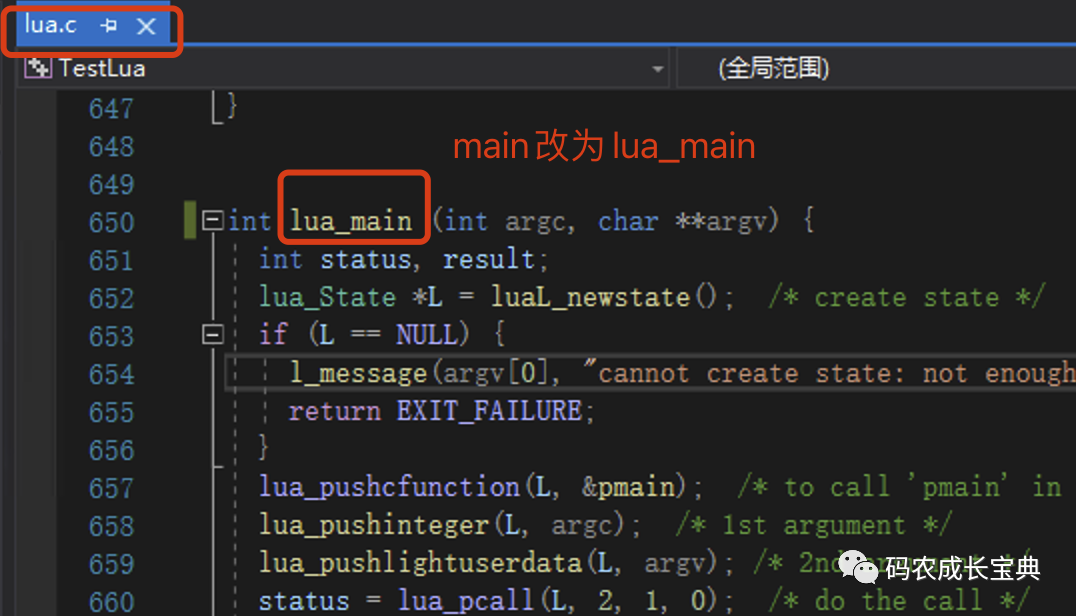
Task: Open the TestLua types dropdown
Action: (x=657, y=67)
